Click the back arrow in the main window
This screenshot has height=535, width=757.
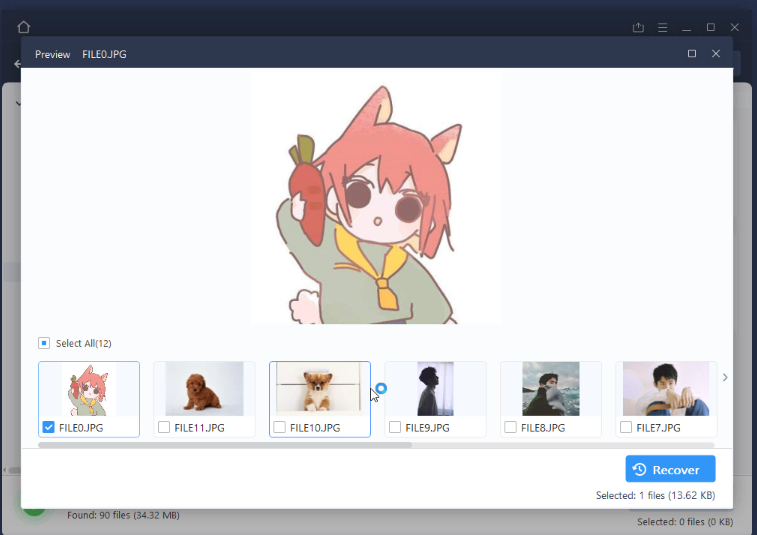tap(17, 64)
